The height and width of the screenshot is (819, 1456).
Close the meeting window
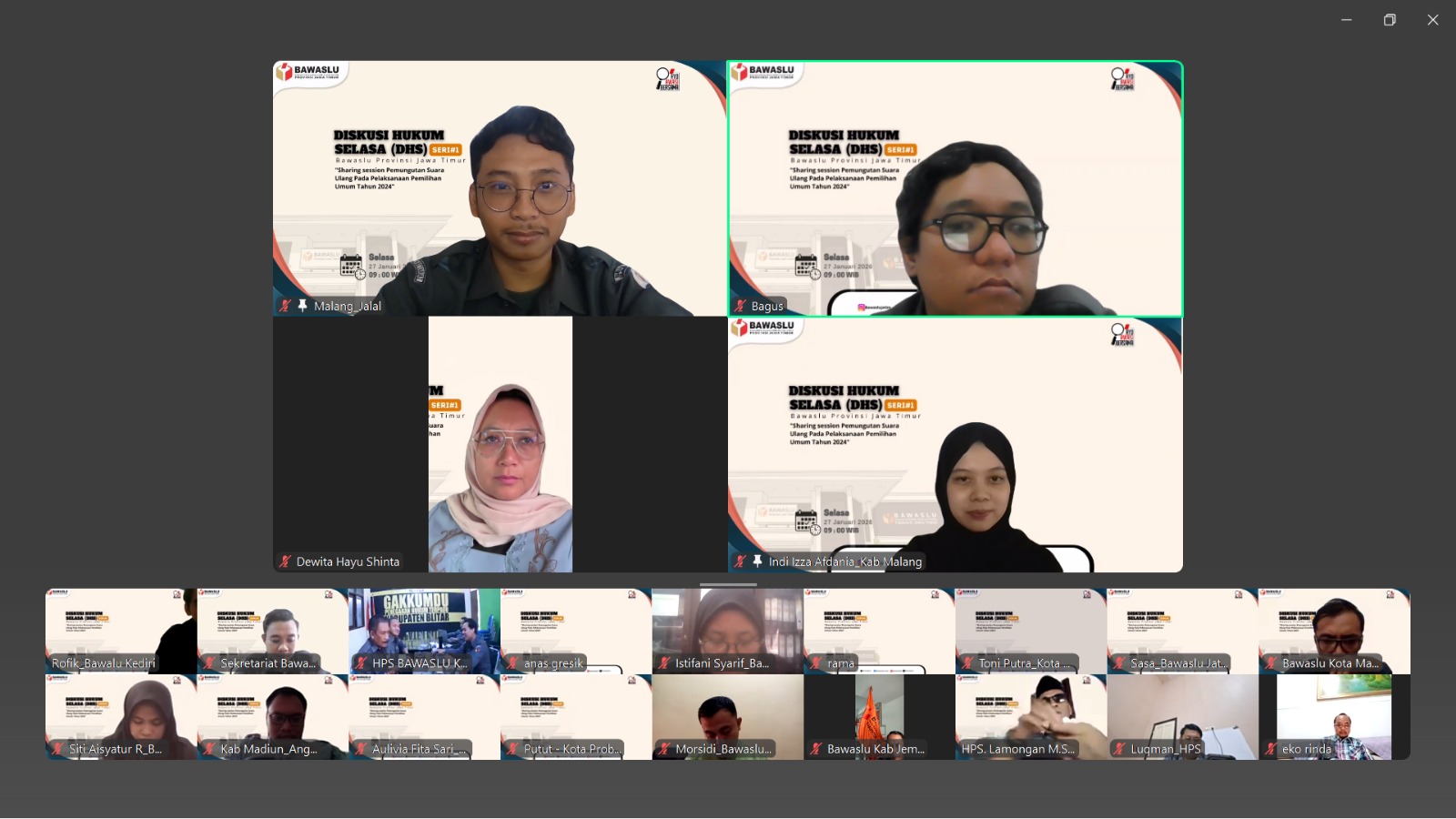pyautogui.click(x=1432, y=20)
